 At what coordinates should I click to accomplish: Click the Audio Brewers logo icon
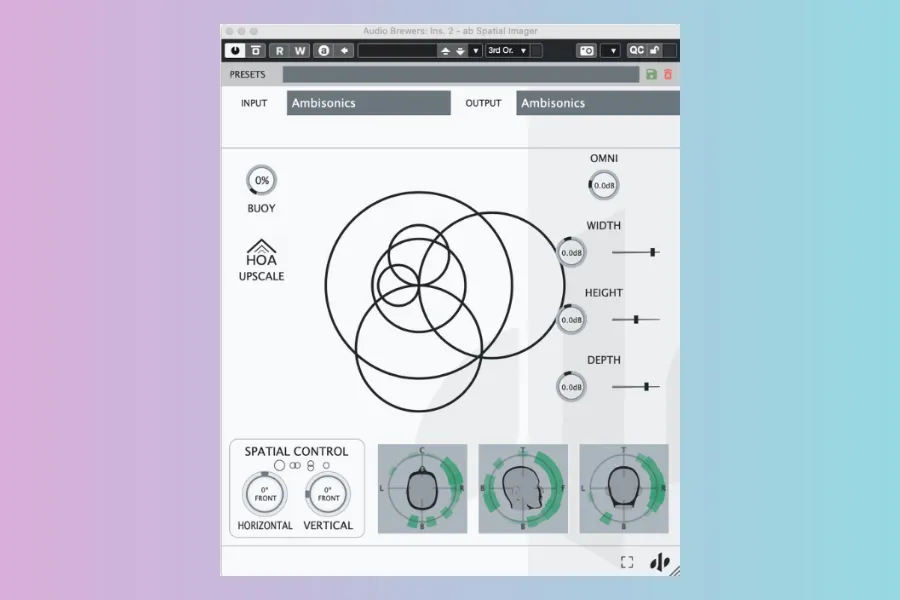coord(660,562)
